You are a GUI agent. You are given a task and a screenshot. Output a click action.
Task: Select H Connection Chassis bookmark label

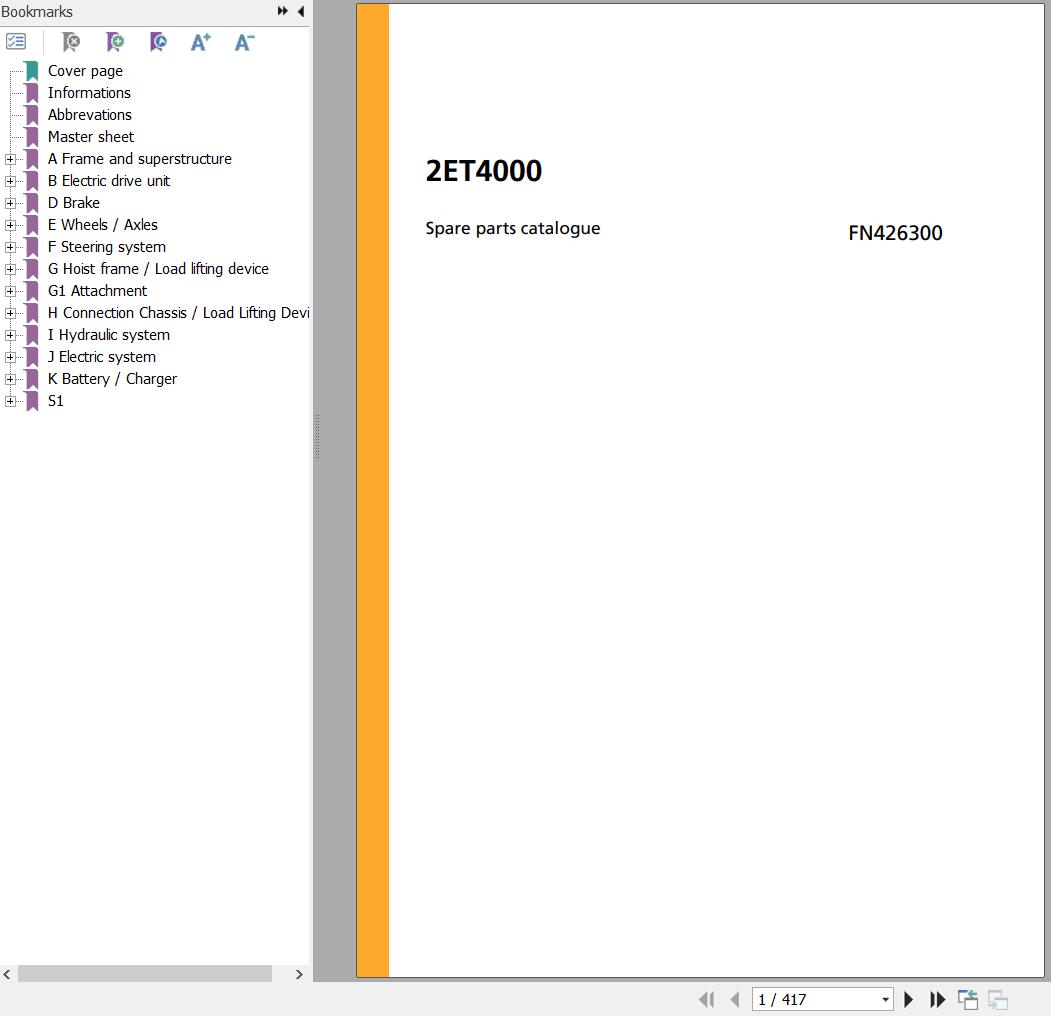coord(178,313)
